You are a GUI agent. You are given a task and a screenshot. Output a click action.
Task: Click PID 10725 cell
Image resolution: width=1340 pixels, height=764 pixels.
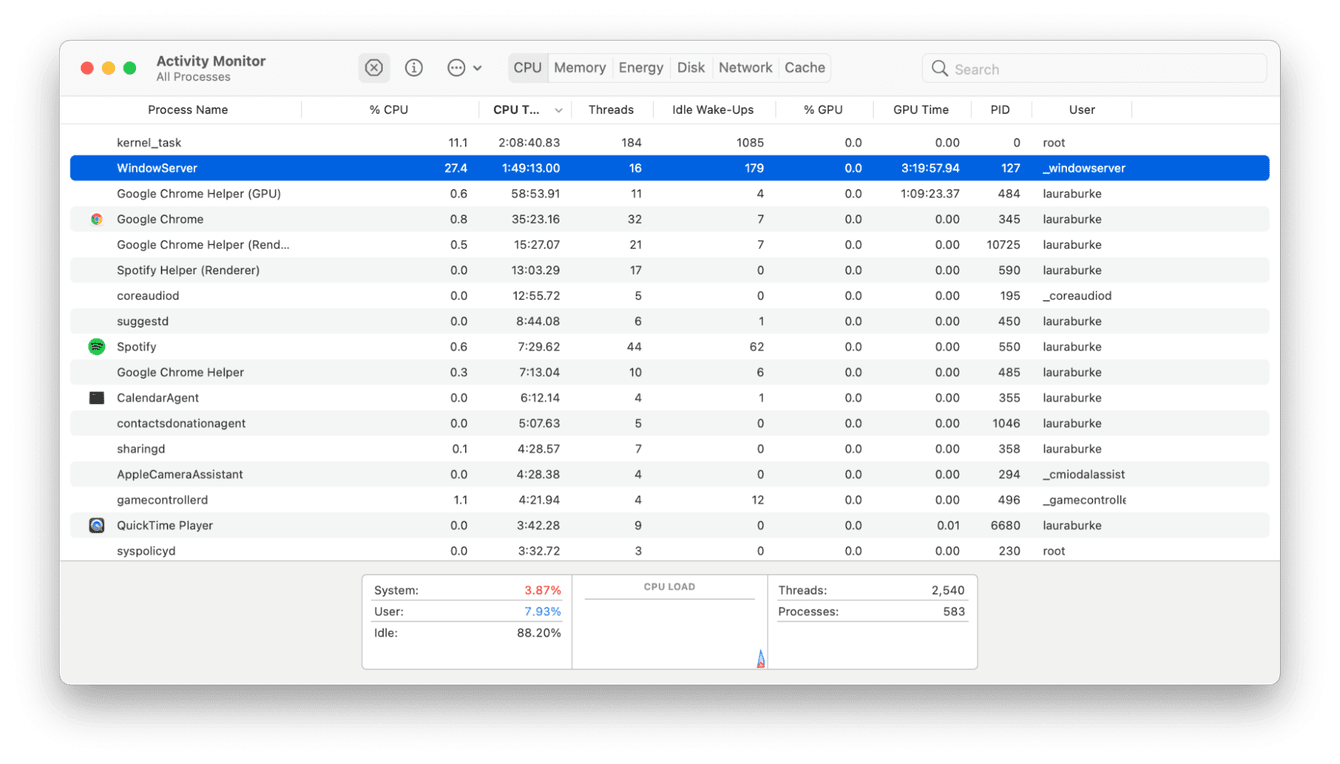click(x=1003, y=245)
